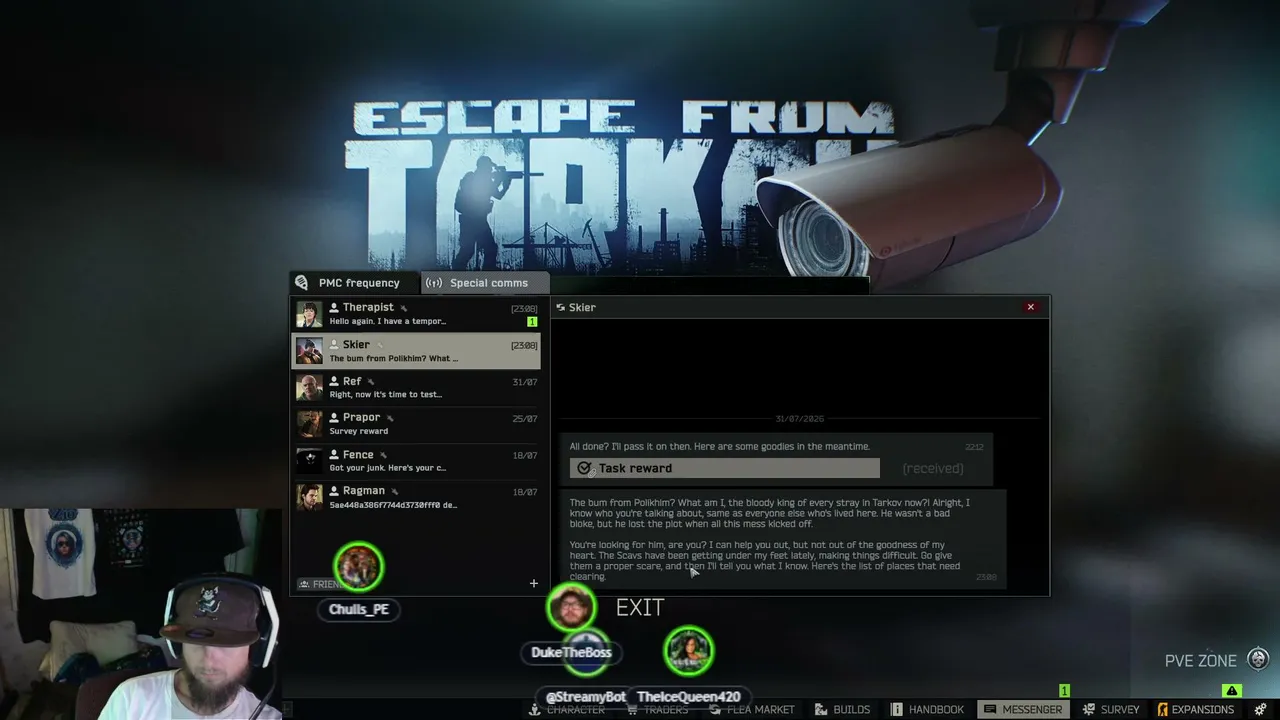Open the Messenger menu in the bottom bar
Image resolution: width=1280 pixels, height=720 pixels.
(x=1022, y=709)
